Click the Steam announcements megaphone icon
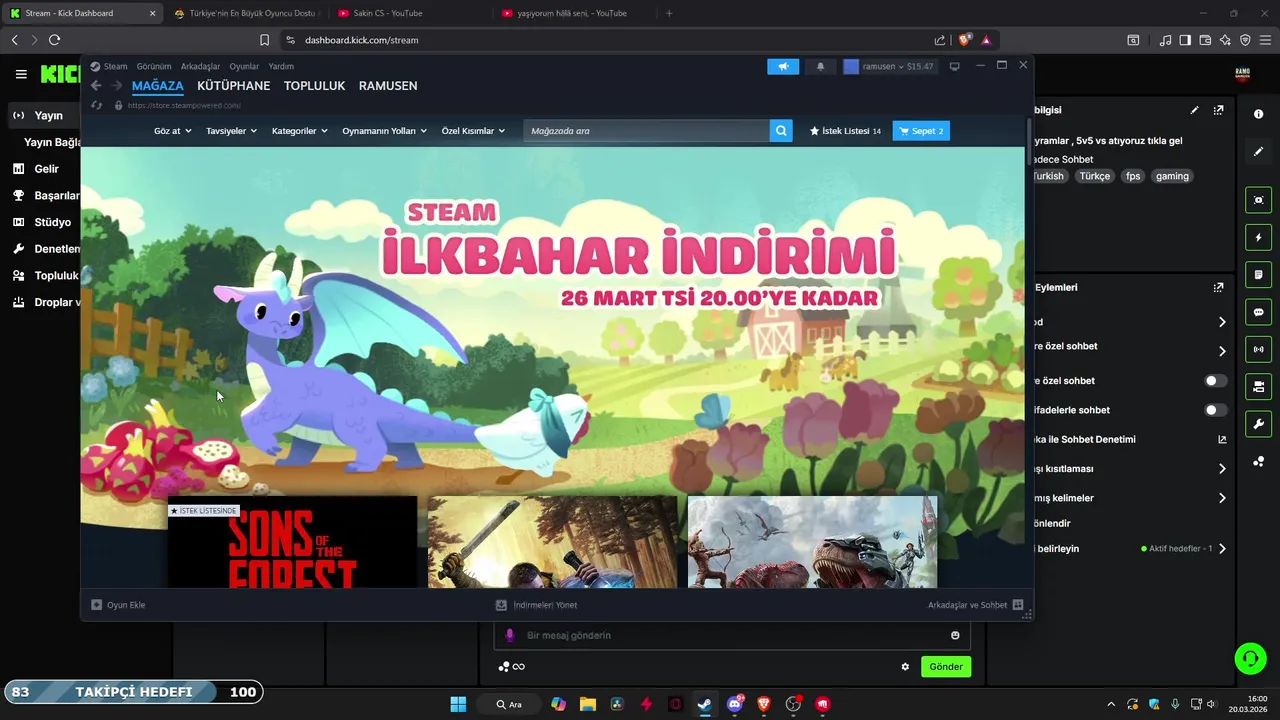Viewport: 1280px width, 720px height. 783,66
